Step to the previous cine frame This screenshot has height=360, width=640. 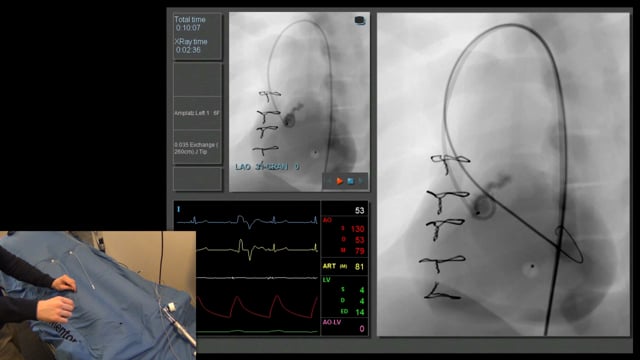tap(329, 181)
